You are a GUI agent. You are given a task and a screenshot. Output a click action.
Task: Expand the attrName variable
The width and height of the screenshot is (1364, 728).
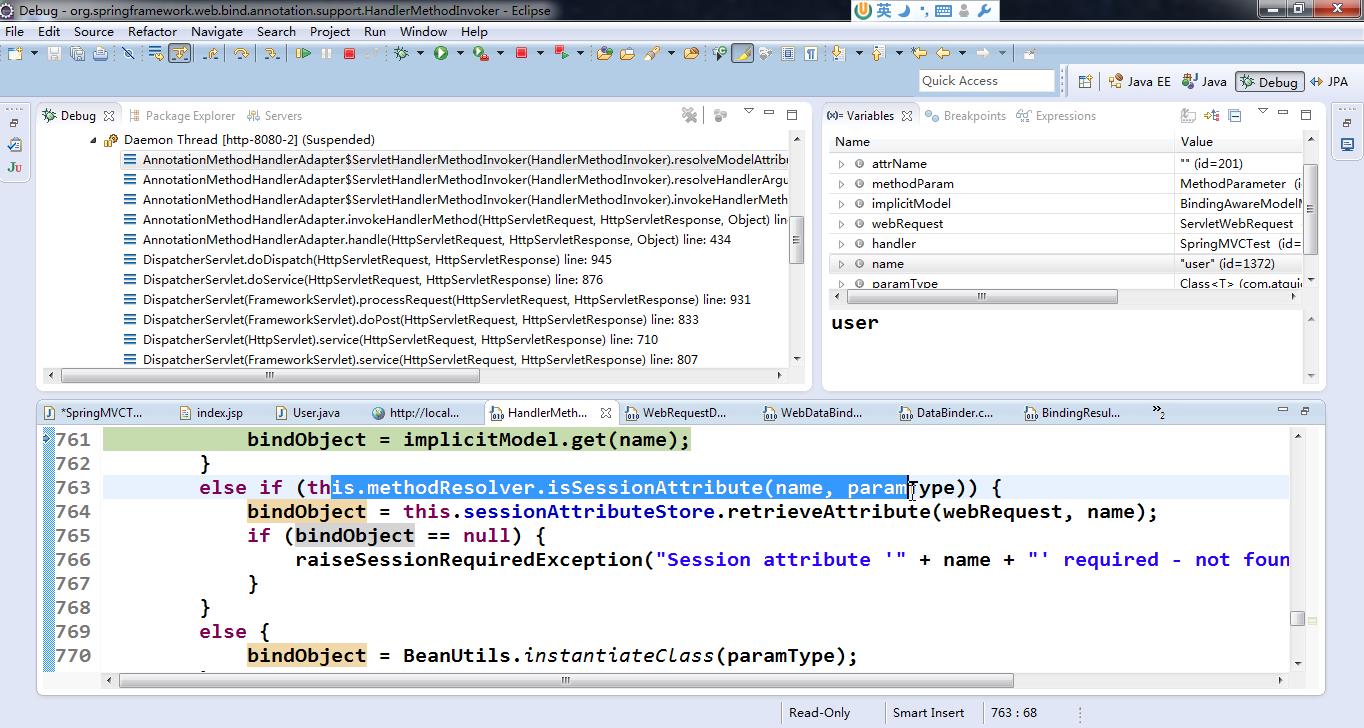[x=841, y=164]
